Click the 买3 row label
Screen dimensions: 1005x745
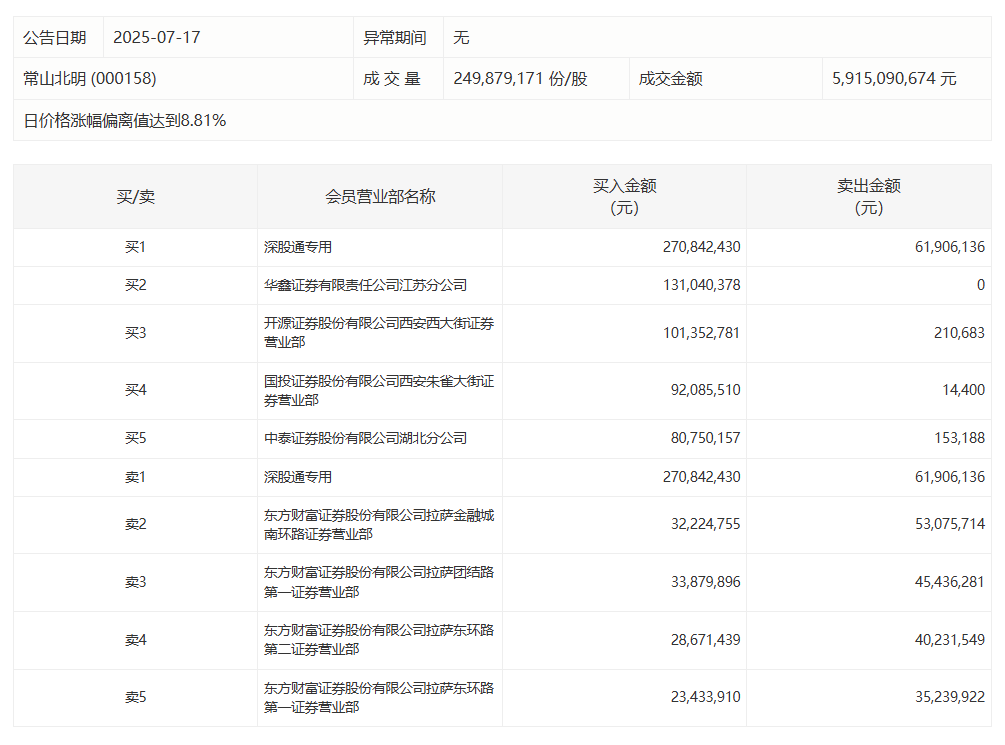click(135, 333)
